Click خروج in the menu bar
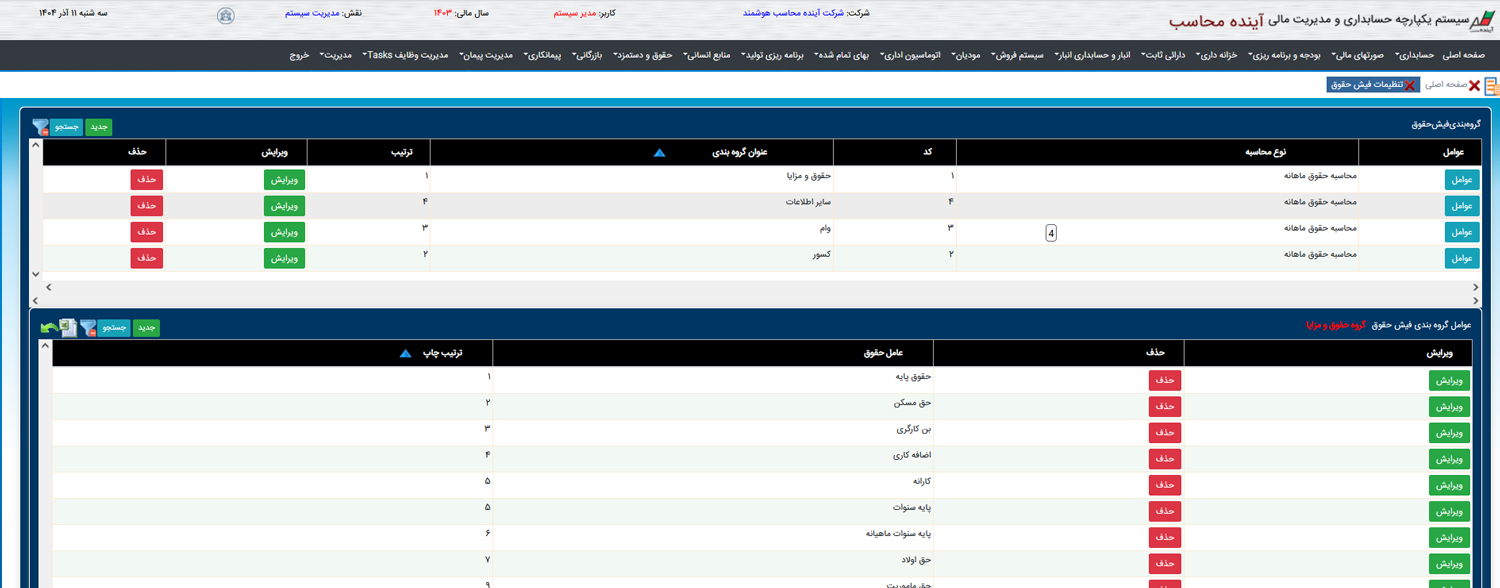Viewport: 1500px width, 588px height. [300, 55]
